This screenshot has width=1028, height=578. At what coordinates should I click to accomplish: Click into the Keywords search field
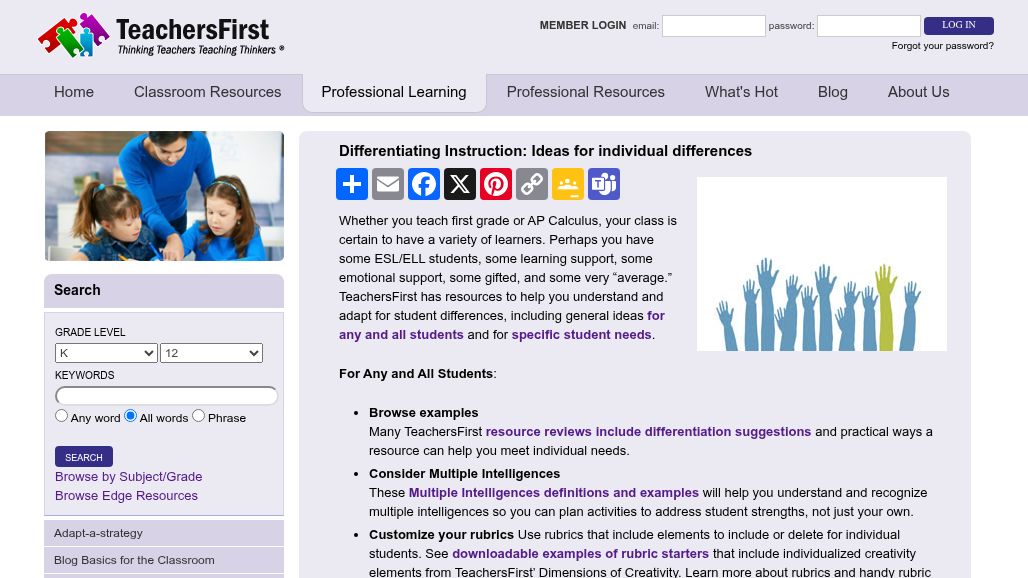pyautogui.click(x=166, y=396)
